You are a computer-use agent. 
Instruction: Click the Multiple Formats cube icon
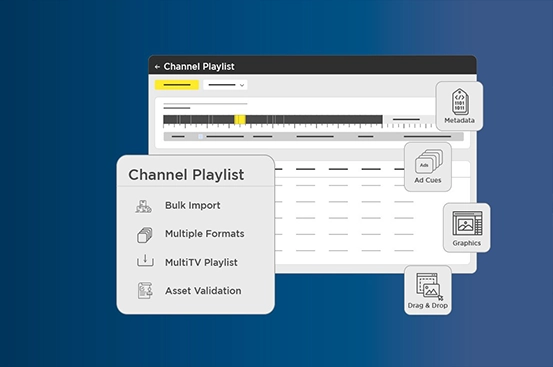pos(145,235)
